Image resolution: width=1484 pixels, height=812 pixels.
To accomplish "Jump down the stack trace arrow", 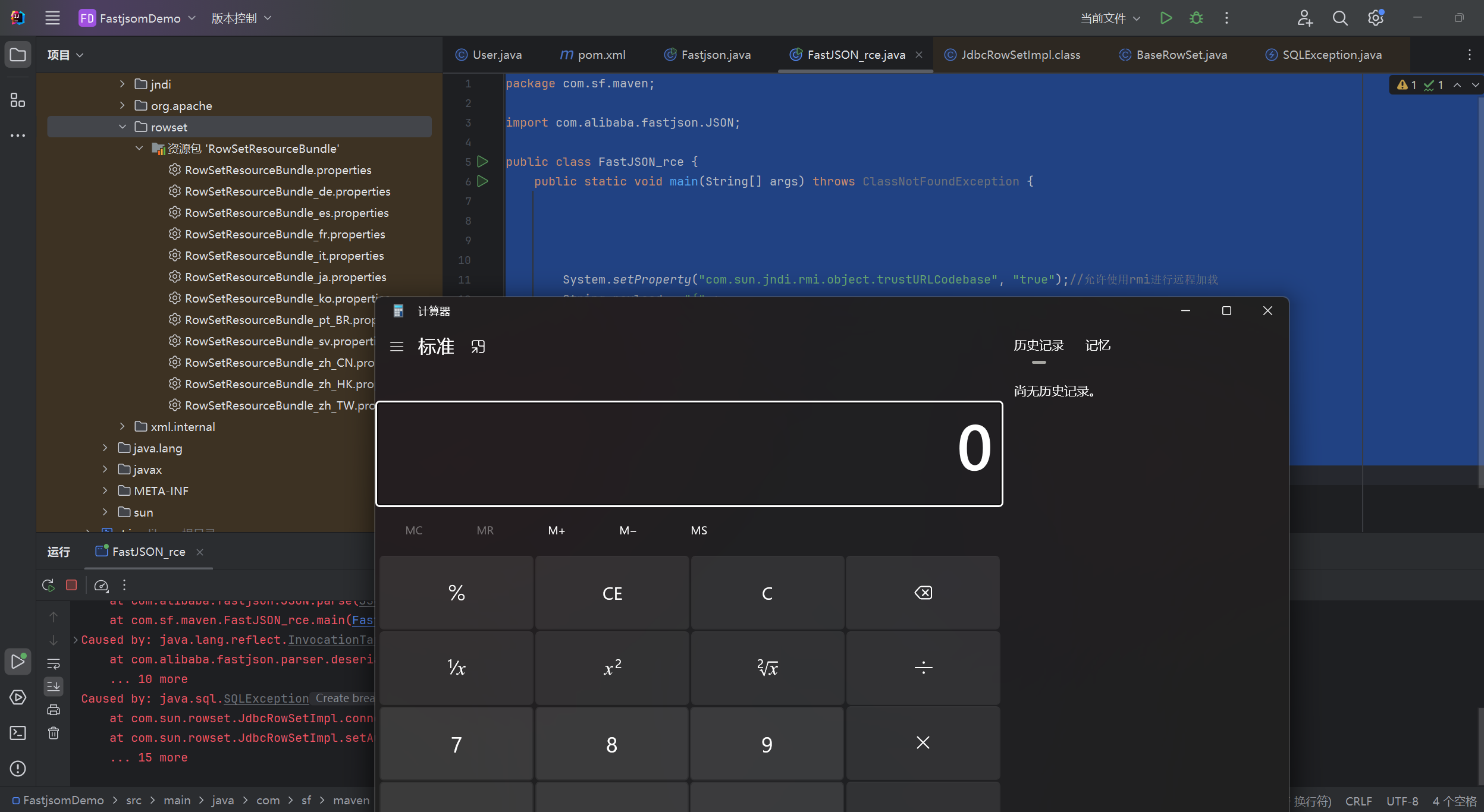I will (x=54, y=640).
